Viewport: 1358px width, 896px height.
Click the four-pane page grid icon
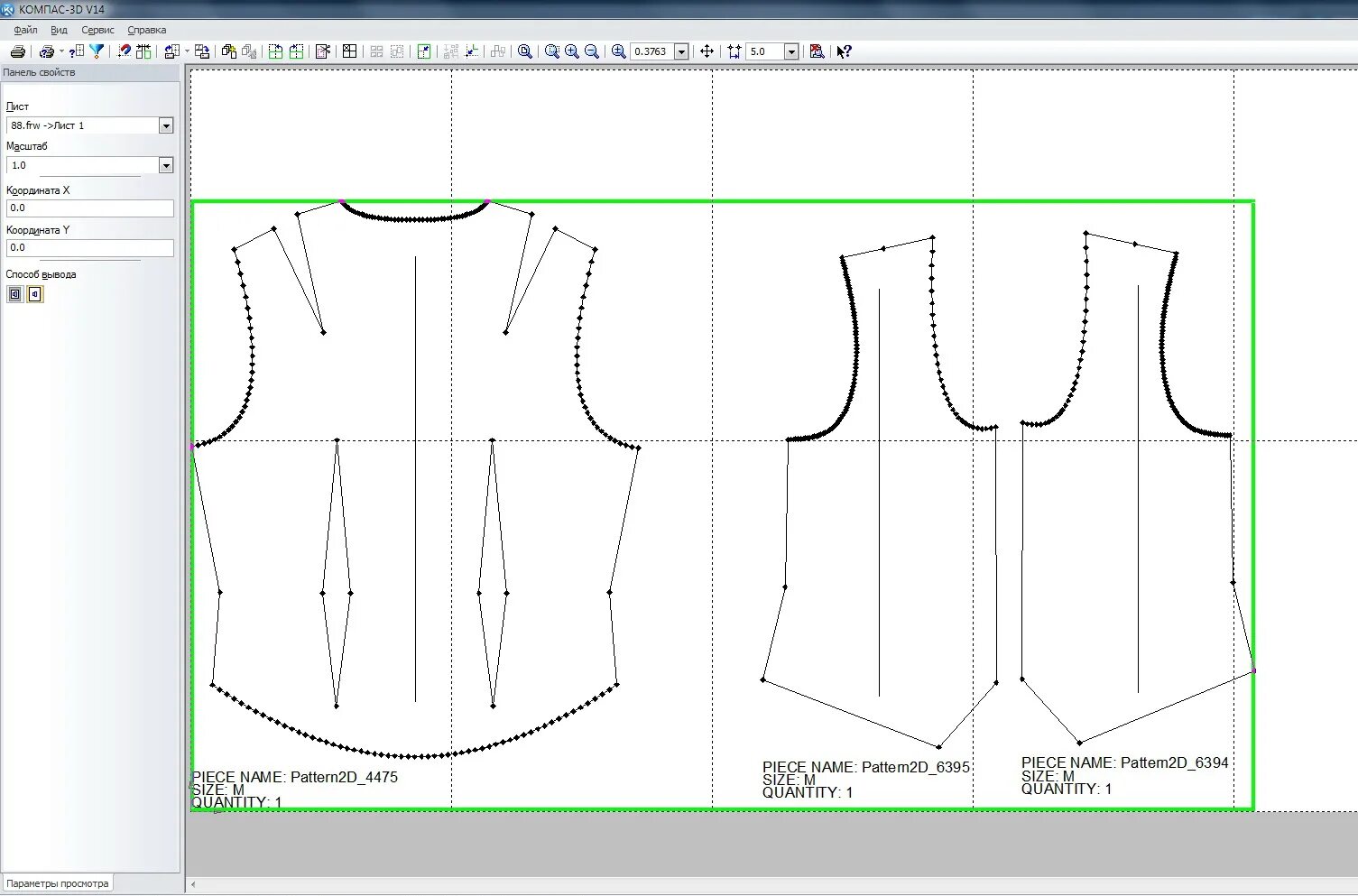[350, 51]
